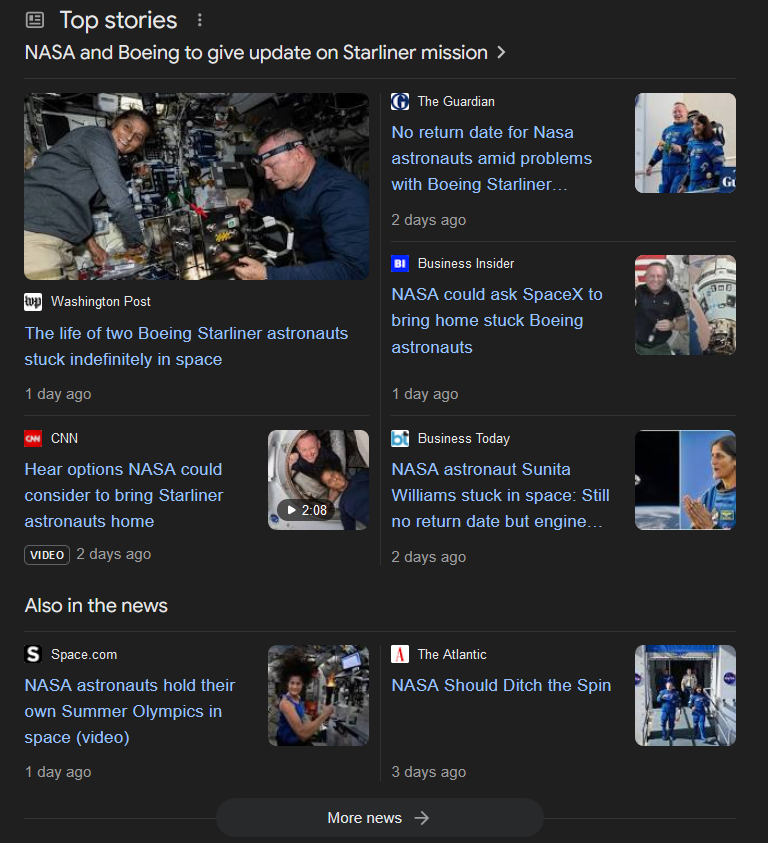The height and width of the screenshot is (843, 768).
Task: Click The Atlantic source name
Action: tap(452, 654)
